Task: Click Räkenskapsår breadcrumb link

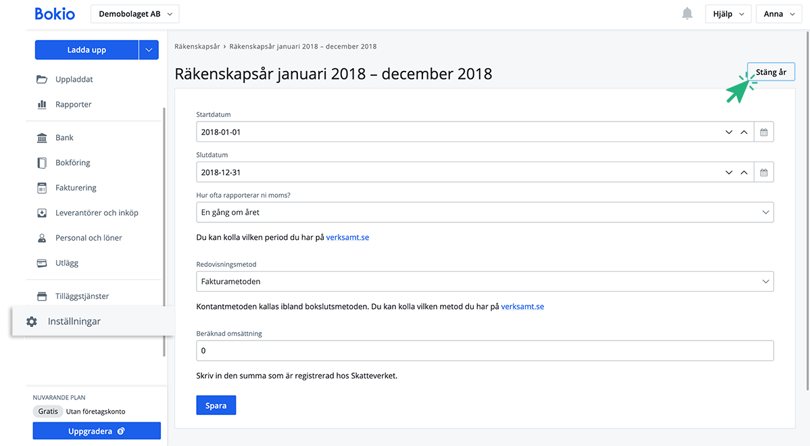Action: click(x=197, y=47)
